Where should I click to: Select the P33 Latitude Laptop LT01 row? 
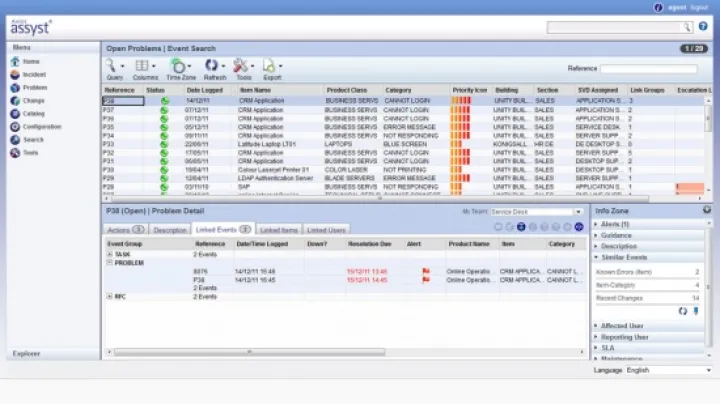[404, 144]
